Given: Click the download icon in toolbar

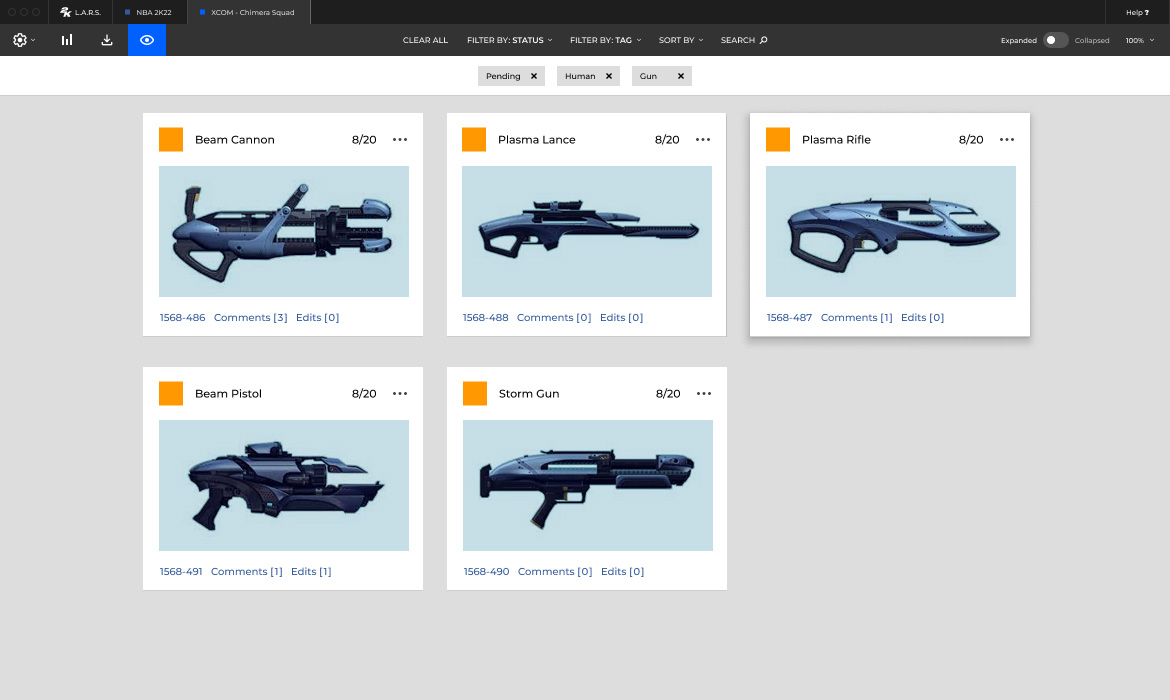Looking at the screenshot, I should coord(107,40).
